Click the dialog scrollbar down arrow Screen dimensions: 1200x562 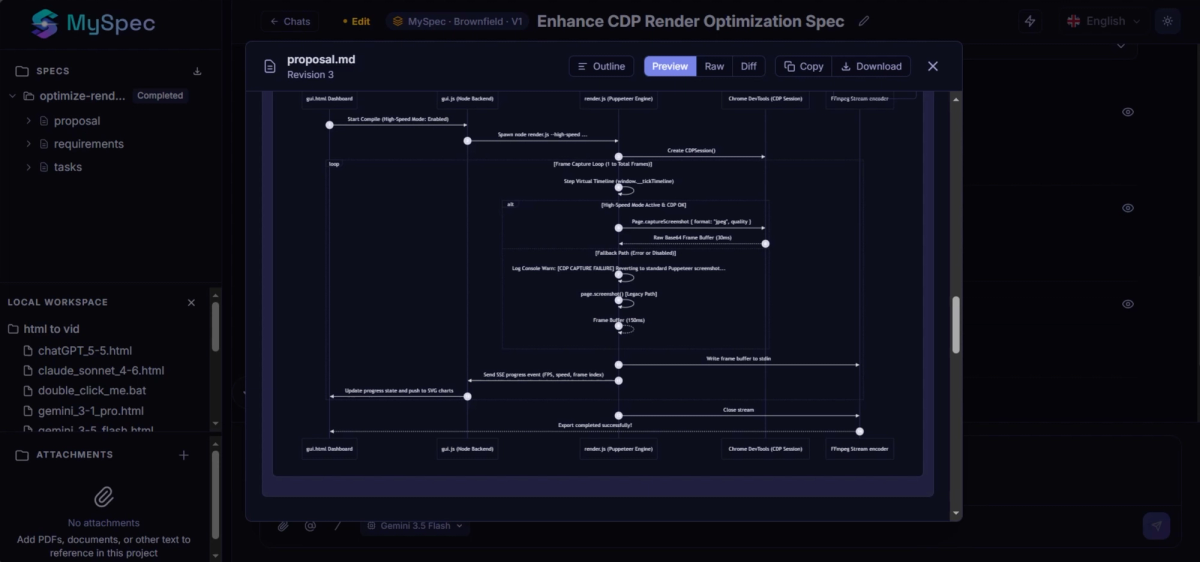[956, 514]
